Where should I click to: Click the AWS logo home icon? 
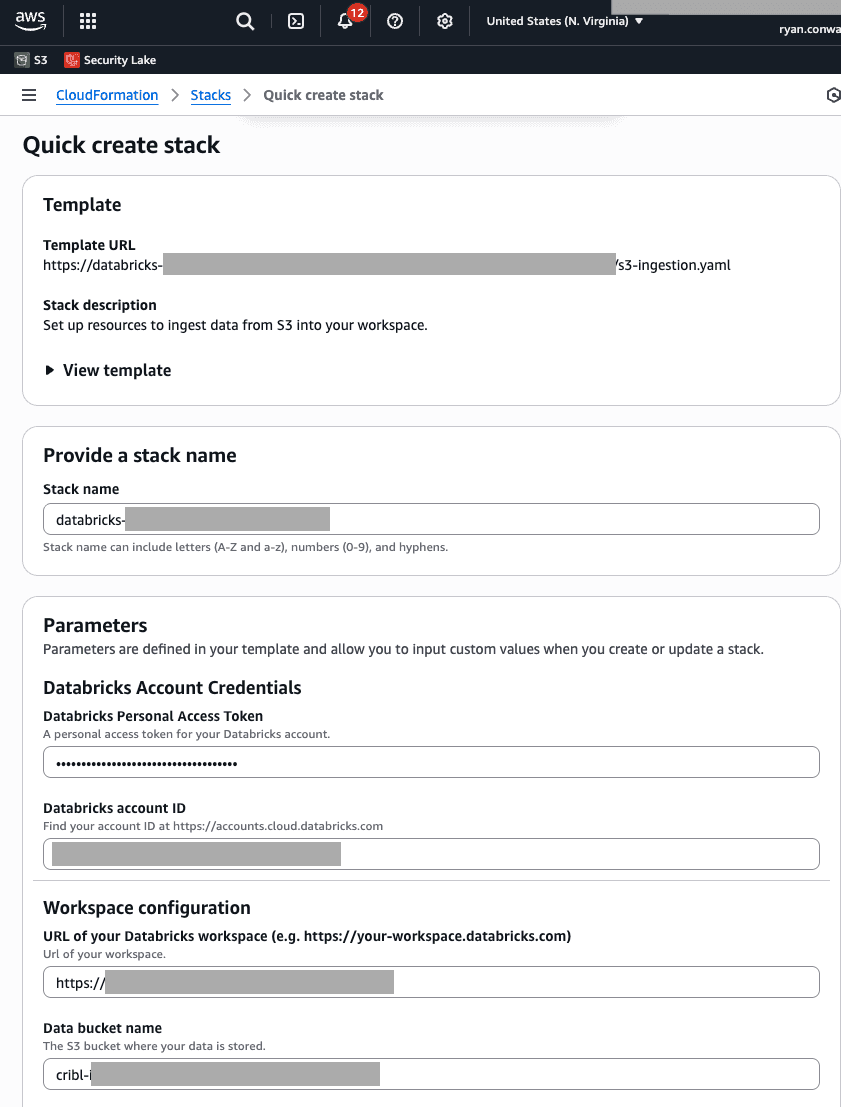pyautogui.click(x=30, y=20)
